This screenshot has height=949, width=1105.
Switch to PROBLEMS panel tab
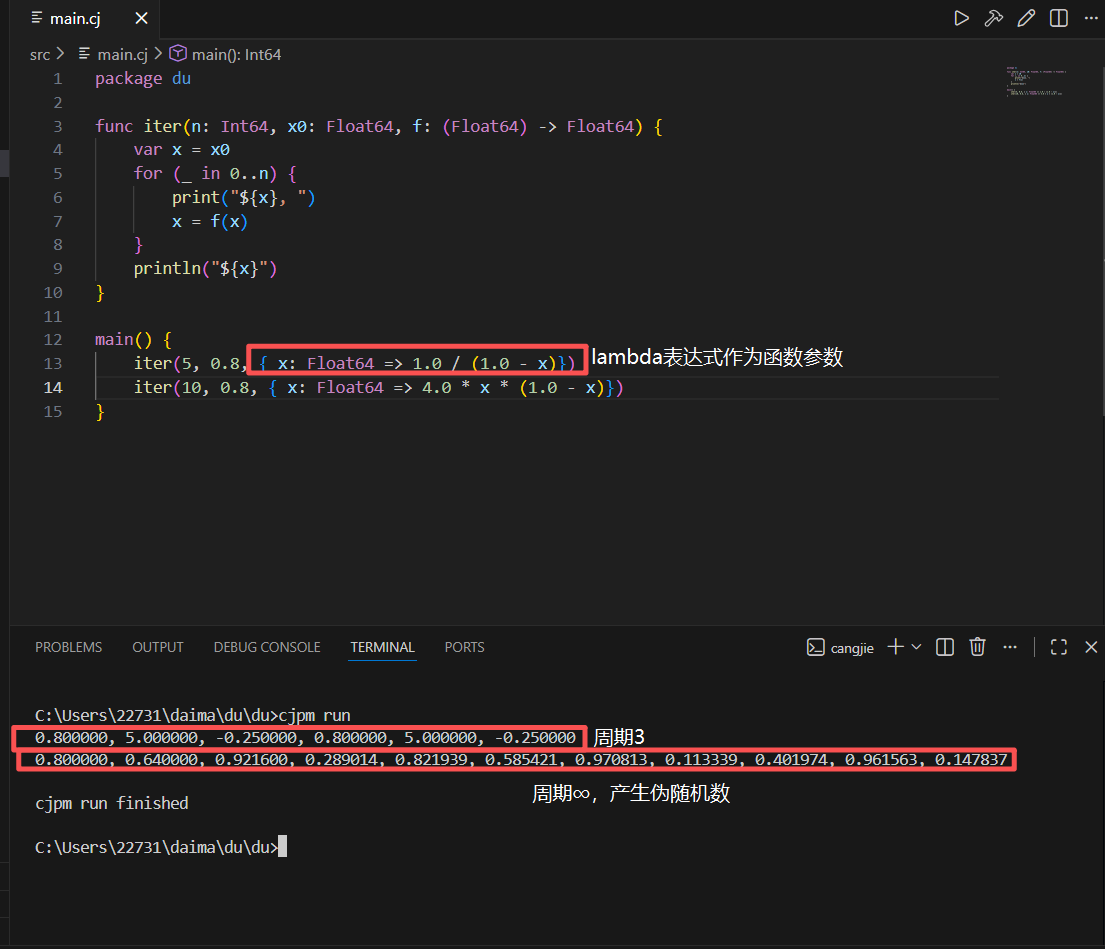pyautogui.click(x=68, y=647)
